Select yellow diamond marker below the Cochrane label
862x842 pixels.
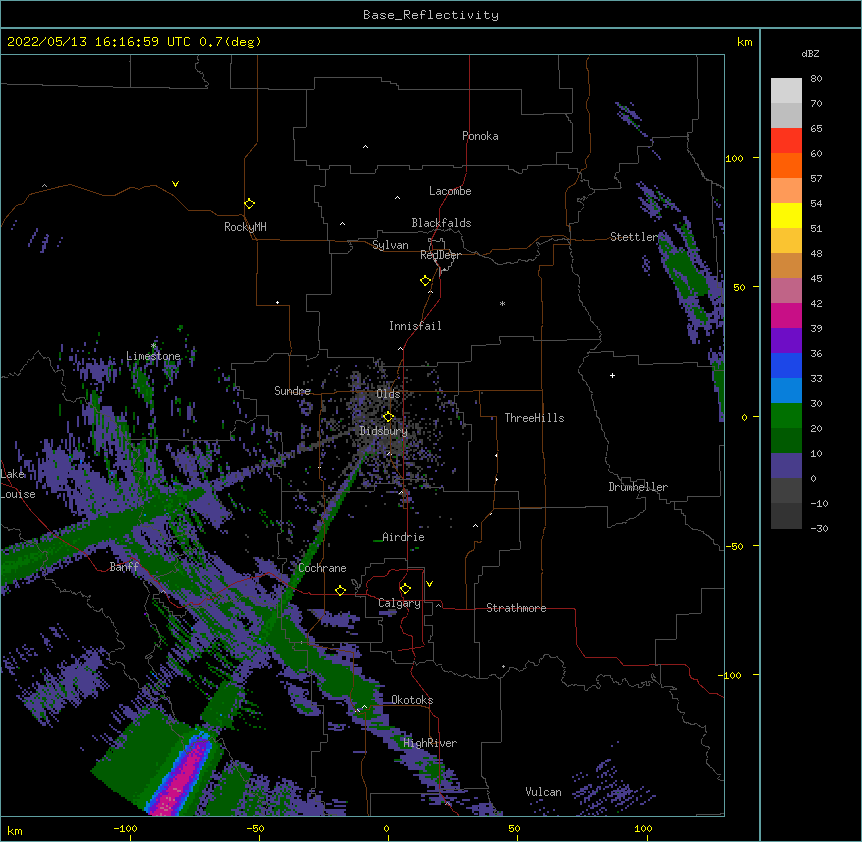pyautogui.click(x=340, y=590)
